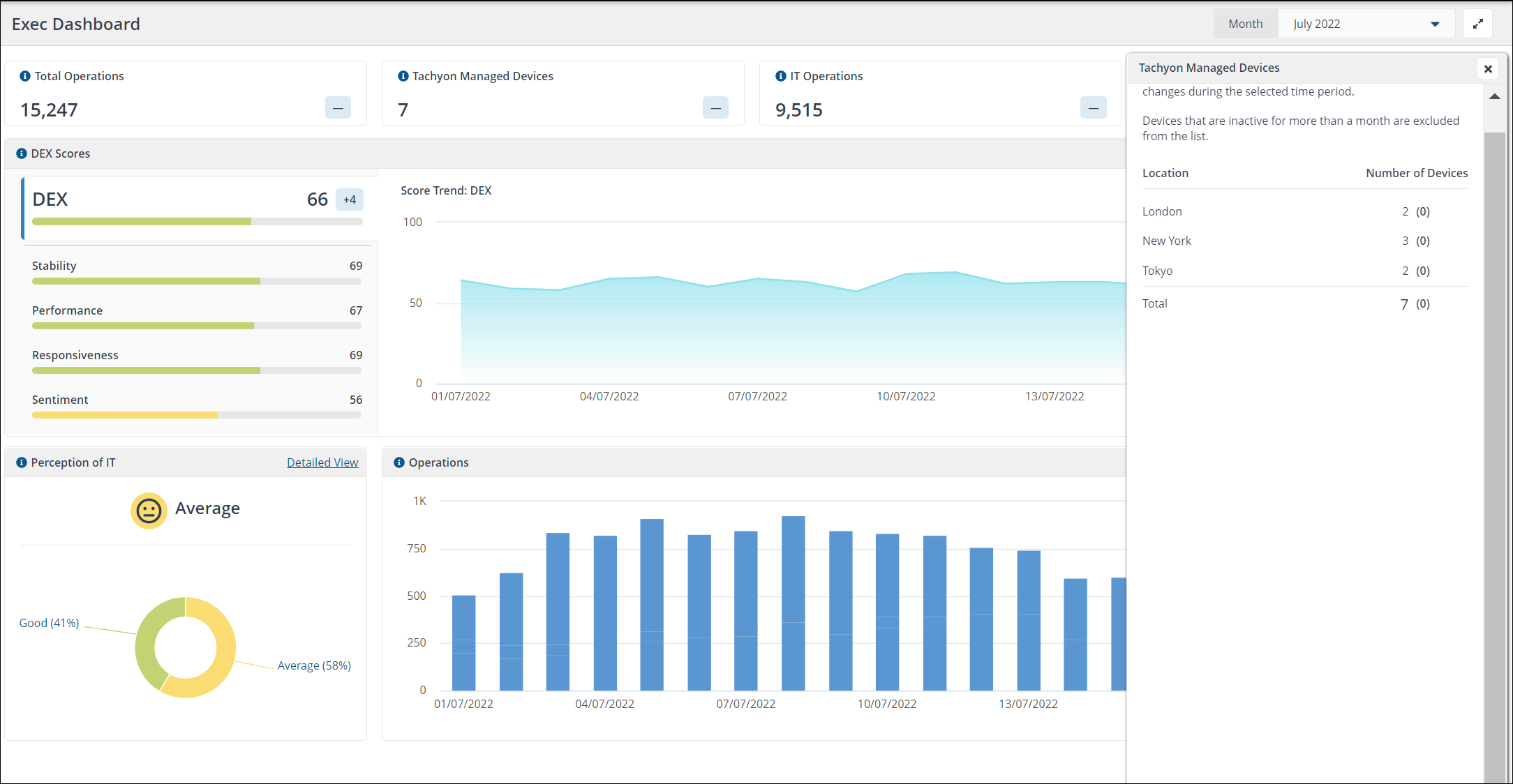The height and width of the screenshot is (784, 1513).
Task: Click the IT Operations trend dash button
Action: pyautogui.click(x=1093, y=107)
